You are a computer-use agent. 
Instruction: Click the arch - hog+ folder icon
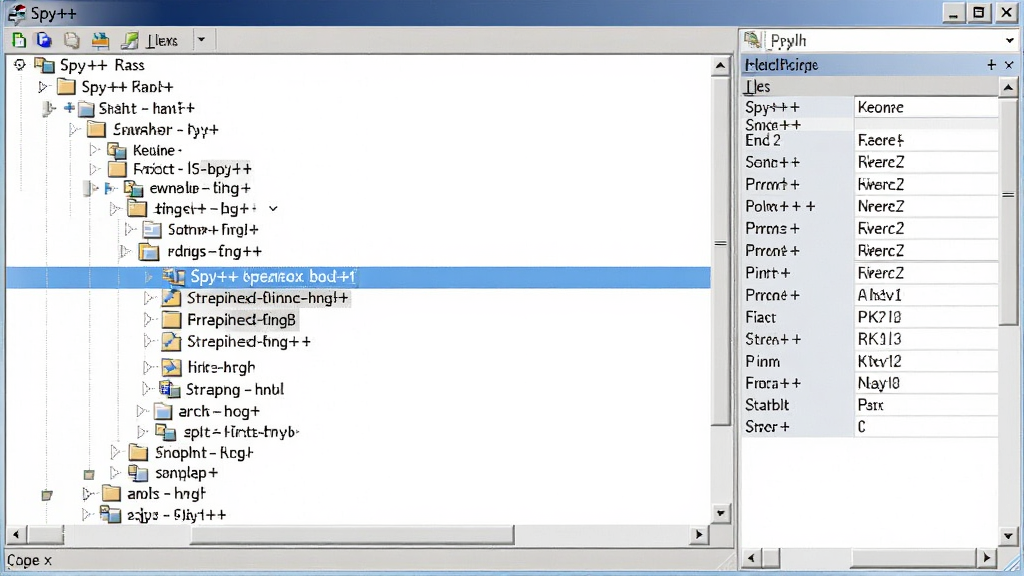pyautogui.click(x=163, y=411)
